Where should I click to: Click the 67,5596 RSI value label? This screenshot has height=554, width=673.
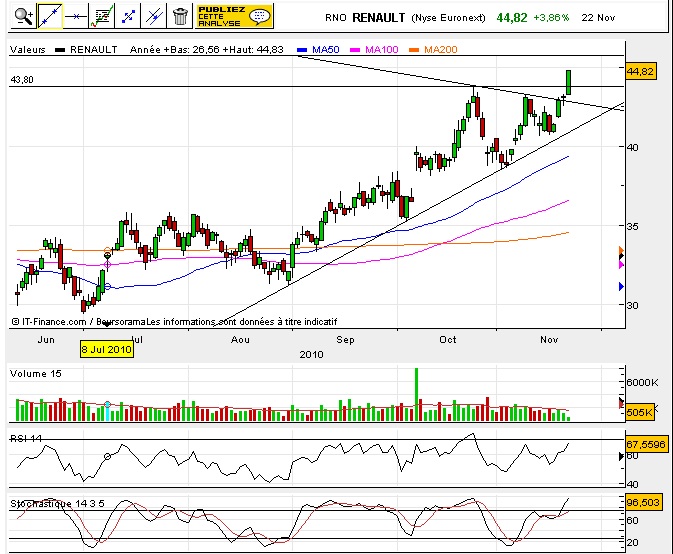click(646, 444)
